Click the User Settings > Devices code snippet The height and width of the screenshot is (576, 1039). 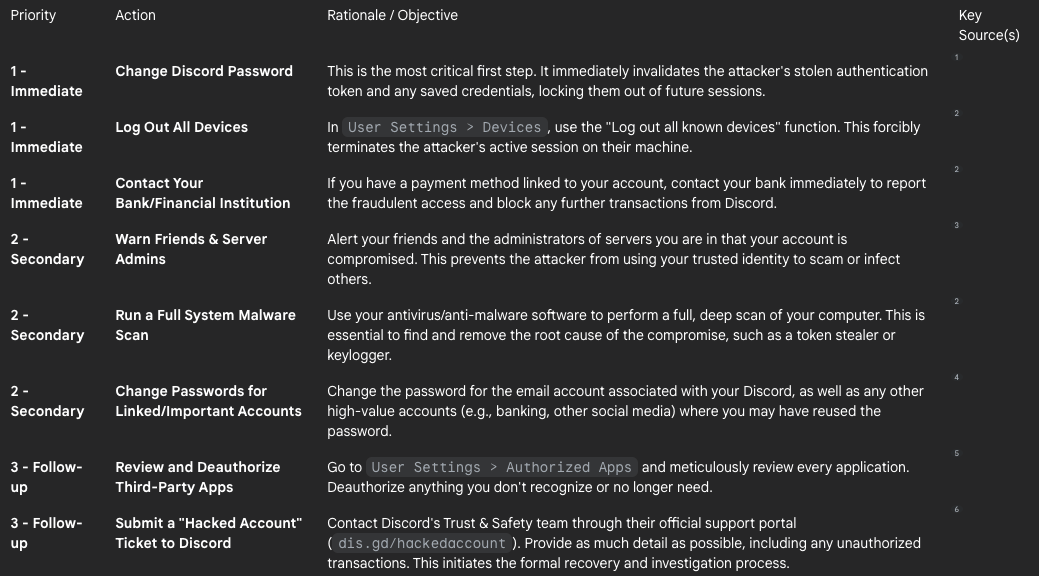coord(444,127)
